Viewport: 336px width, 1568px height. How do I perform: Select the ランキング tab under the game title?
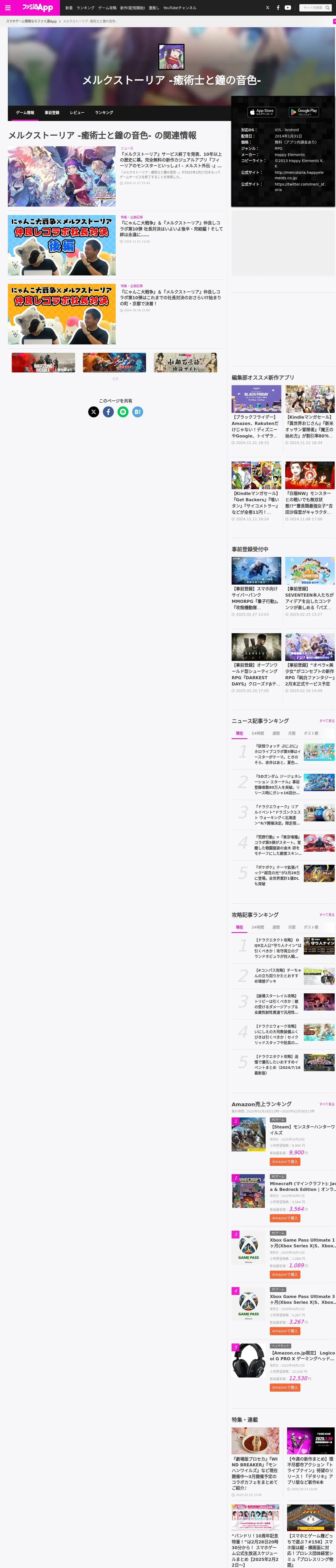click(104, 113)
